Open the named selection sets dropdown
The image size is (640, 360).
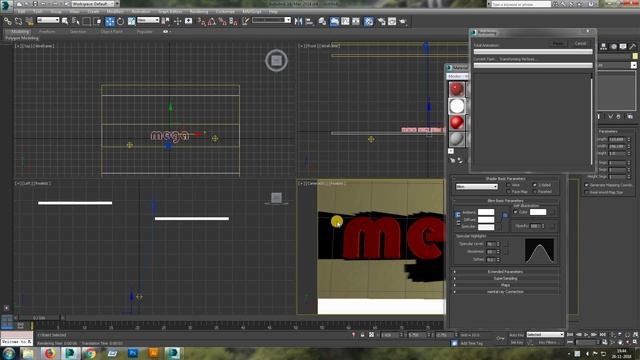[x=271, y=20]
